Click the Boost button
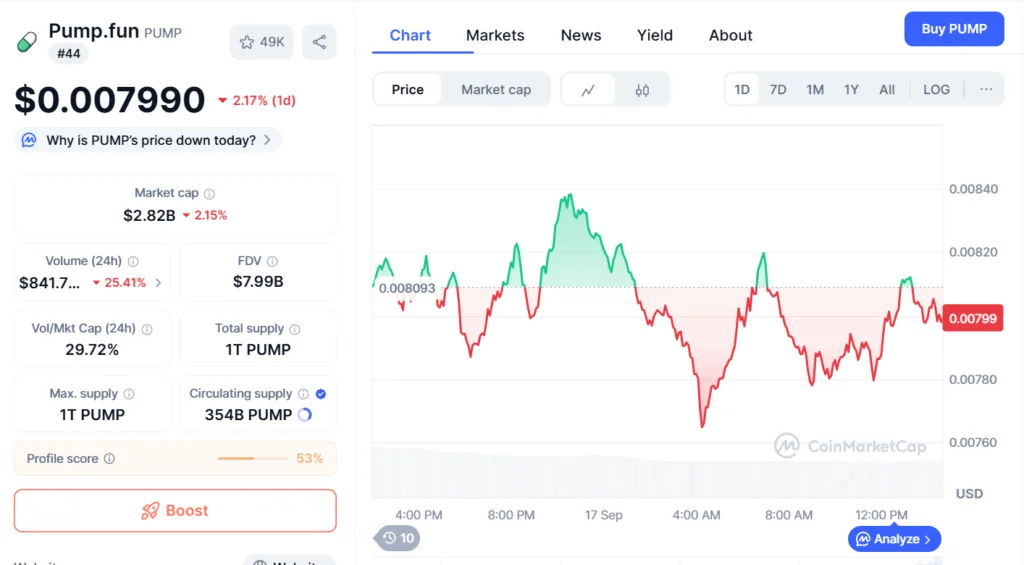1024x565 pixels. [175, 511]
